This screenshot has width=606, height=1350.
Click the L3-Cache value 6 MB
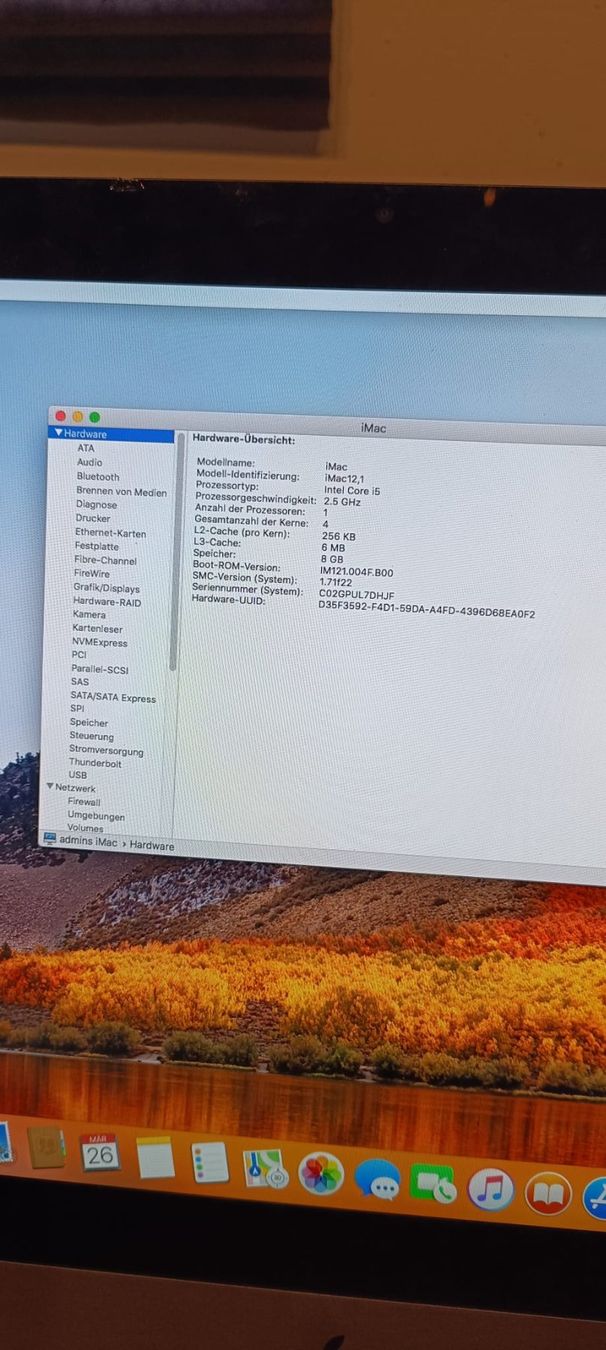point(333,547)
